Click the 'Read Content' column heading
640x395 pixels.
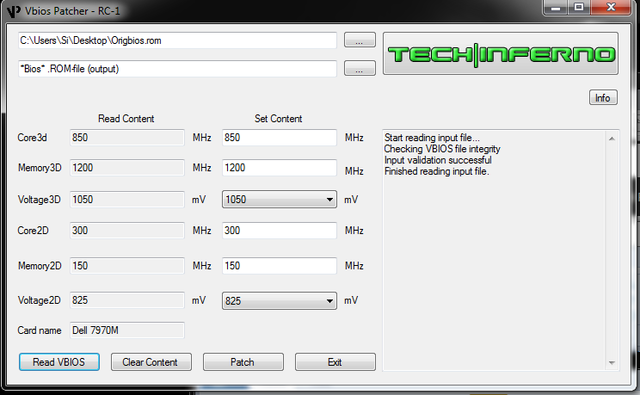pyautogui.click(x=126, y=119)
